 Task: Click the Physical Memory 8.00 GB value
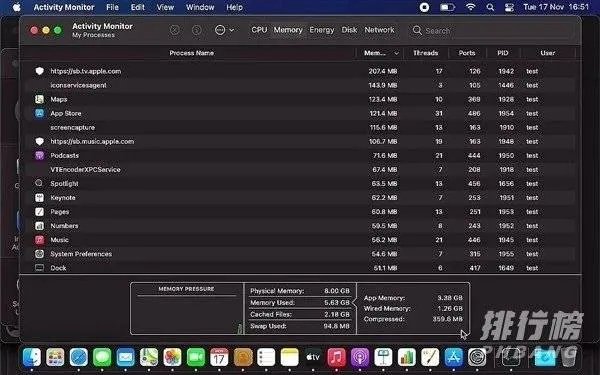click(337, 291)
